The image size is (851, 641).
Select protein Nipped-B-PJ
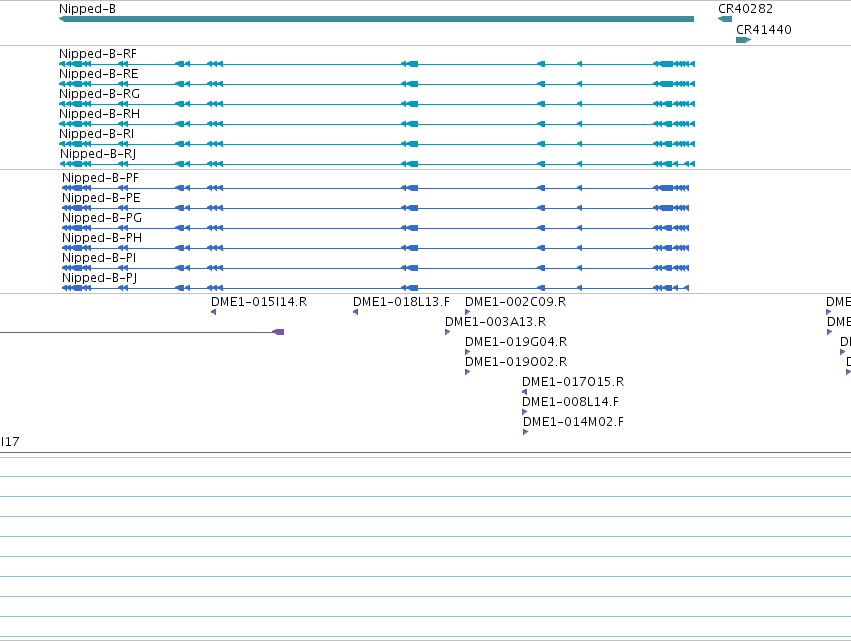coord(376,288)
